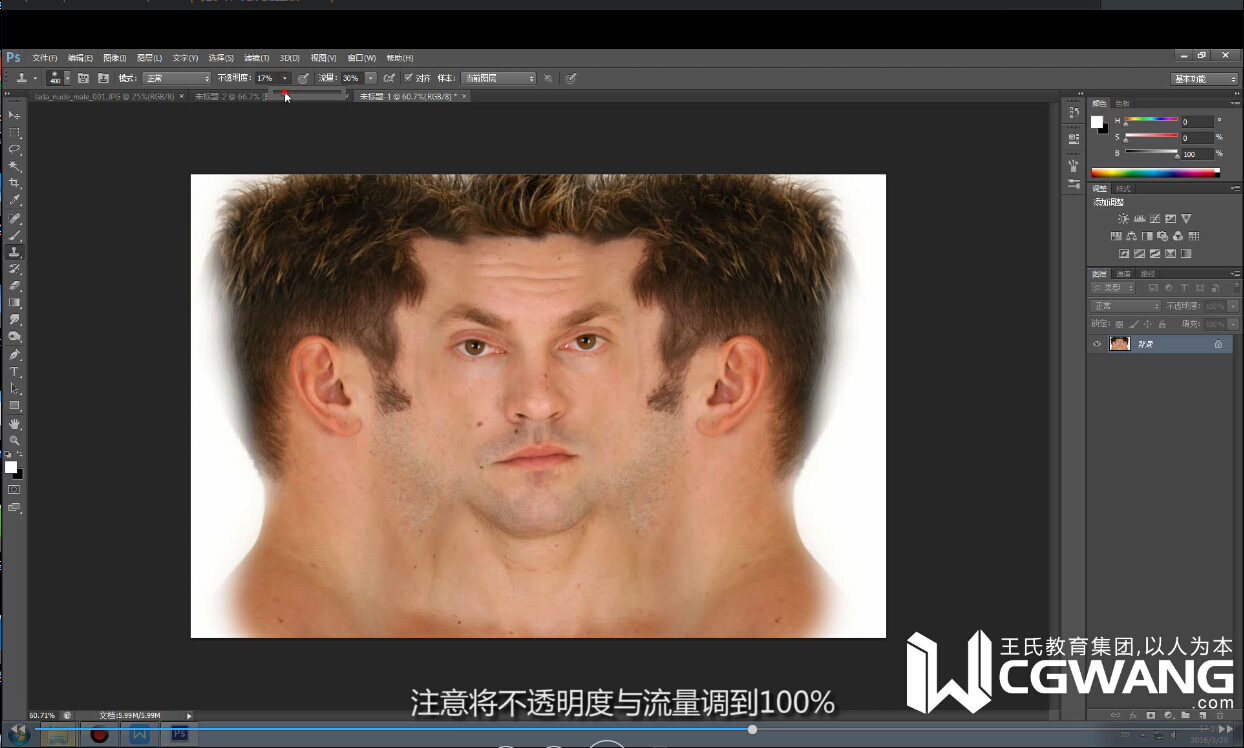Toggle pressure for opacity button
The width and height of the screenshot is (1244, 748).
click(x=303, y=78)
